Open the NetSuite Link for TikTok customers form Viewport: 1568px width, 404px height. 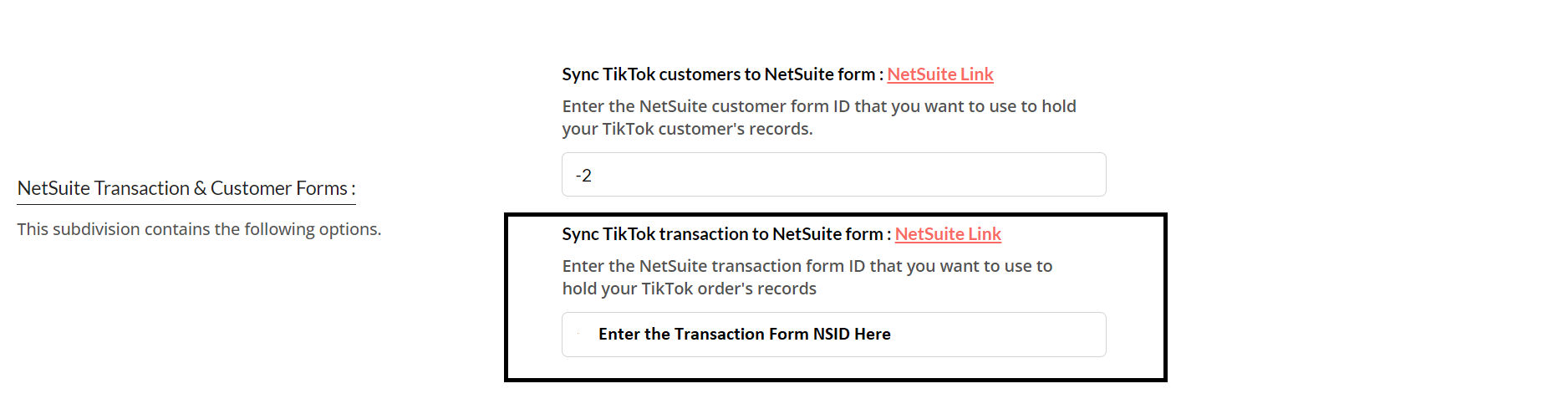pyautogui.click(x=939, y=74)
